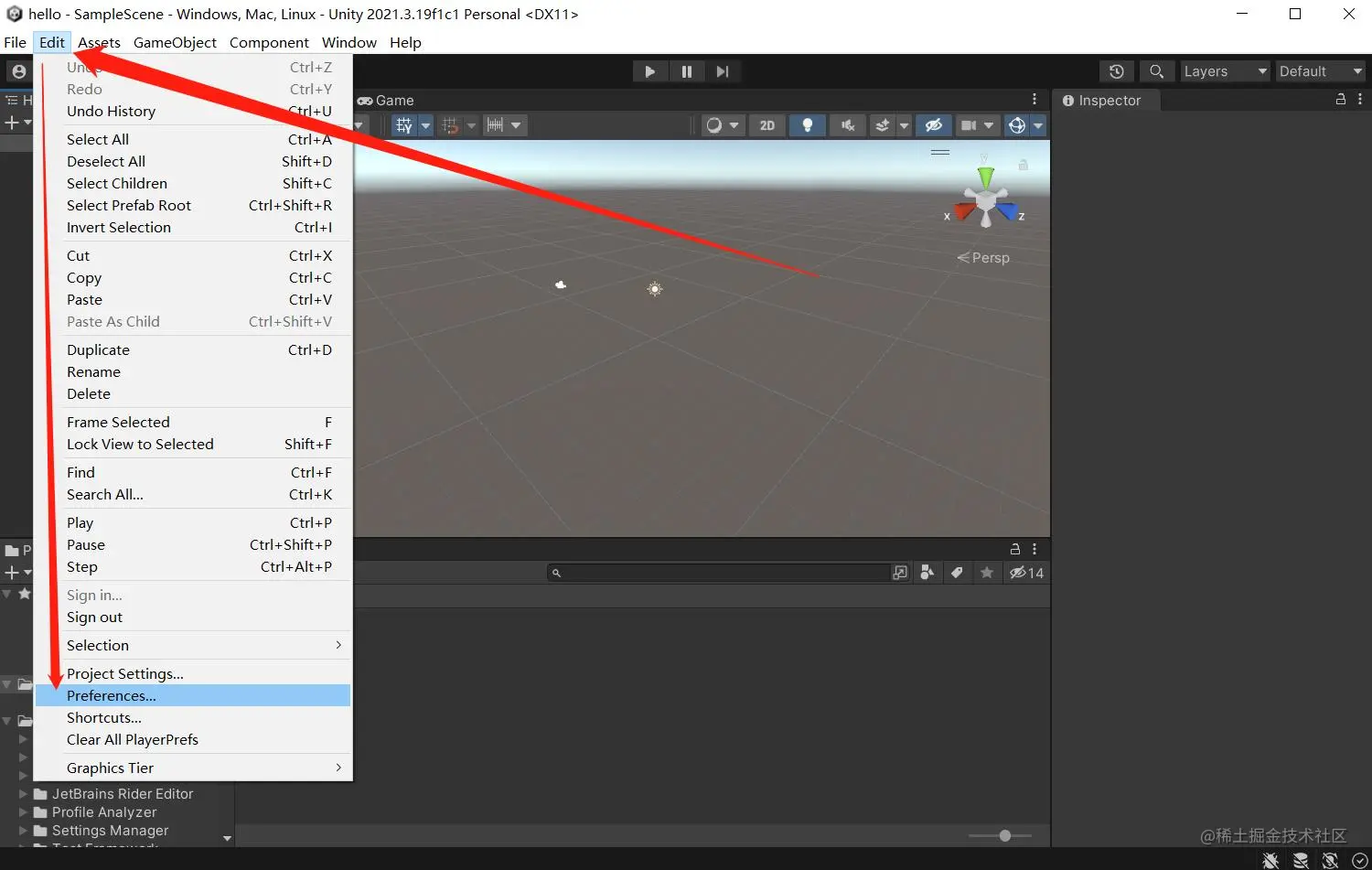Open the scene visibility toggle icon
Viewport: 1372px width, 870px height.
[x=933, y=125]
